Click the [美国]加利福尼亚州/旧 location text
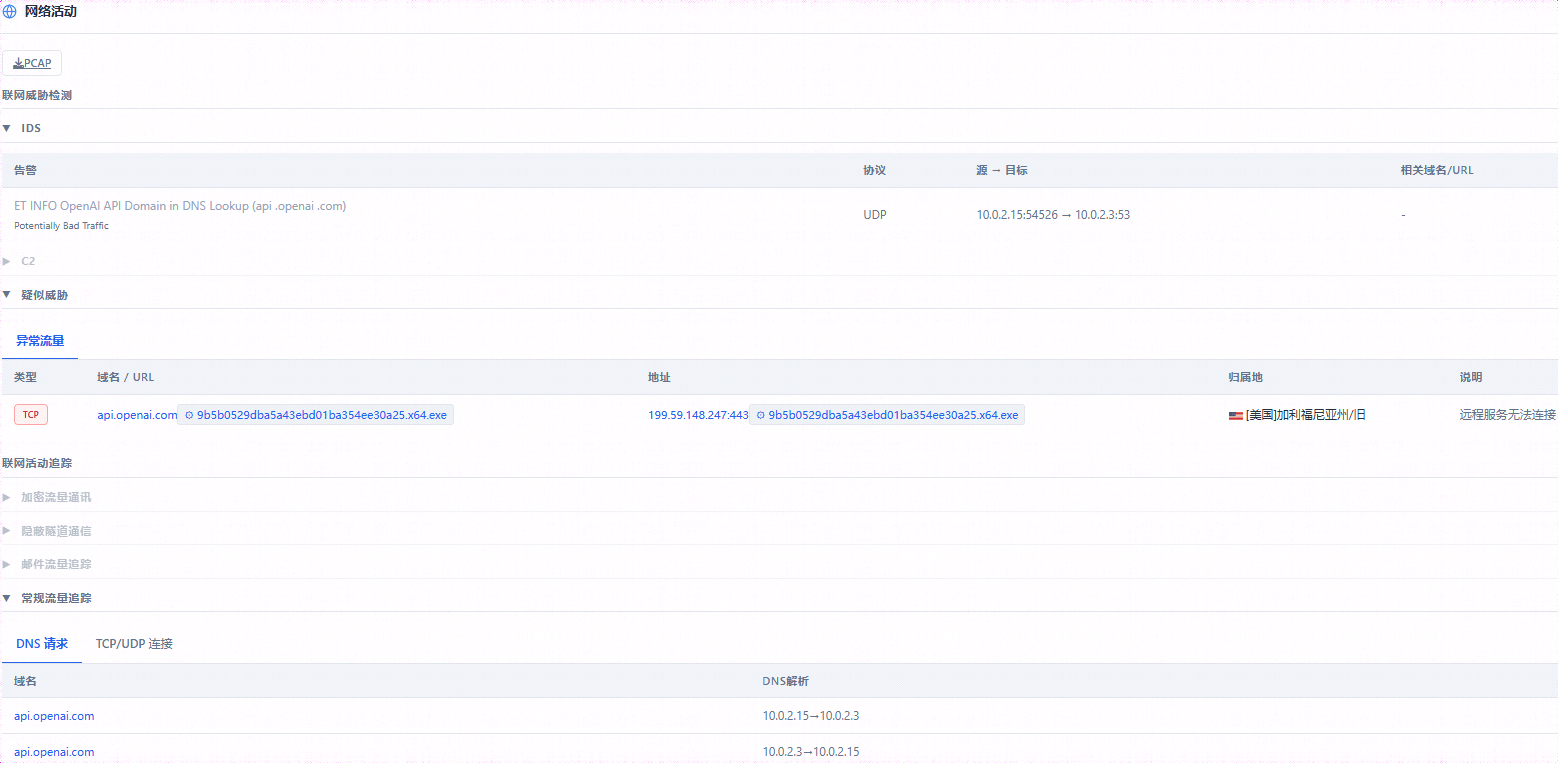Viewport: 1558px width, 763px height. point(1305,415)
